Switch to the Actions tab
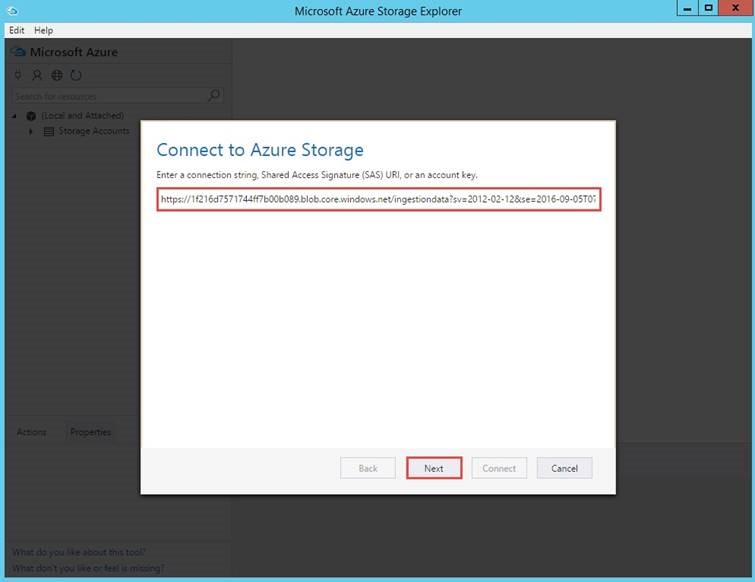The width and height of the screenshot is (755, 582). click(32, 432)
